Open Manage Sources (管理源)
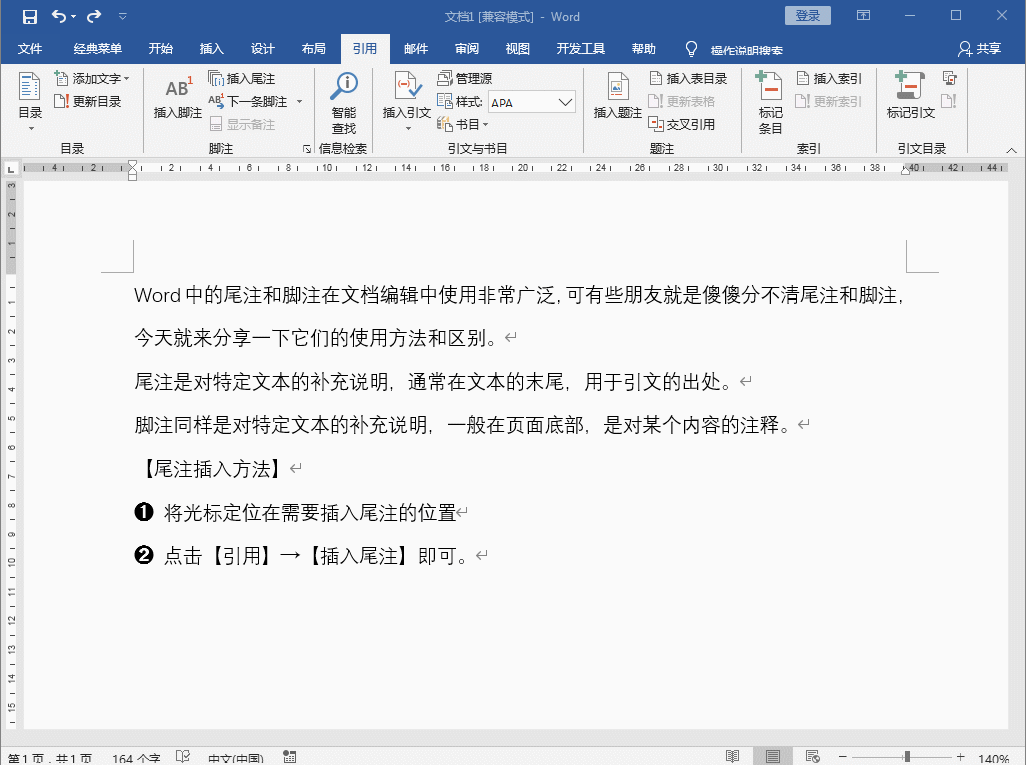The width and height of the screenshot is (1026, 765). pos(464,77)
